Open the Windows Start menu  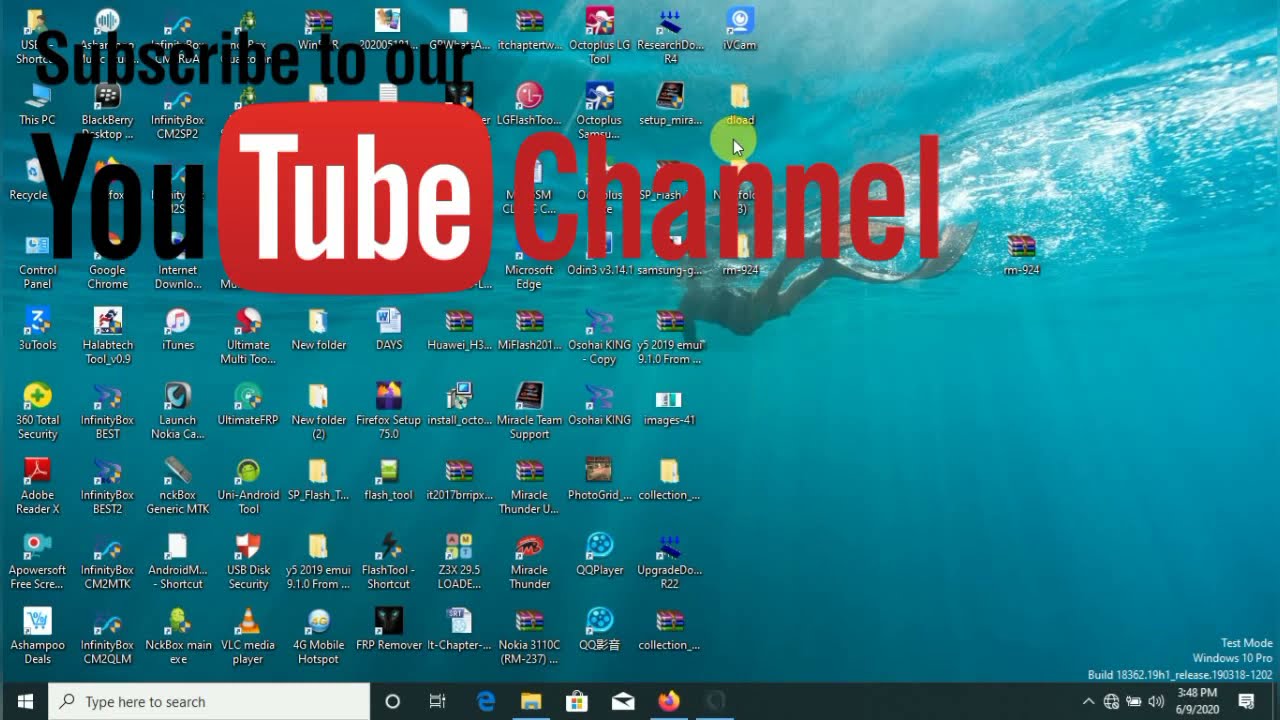point(24,701)
